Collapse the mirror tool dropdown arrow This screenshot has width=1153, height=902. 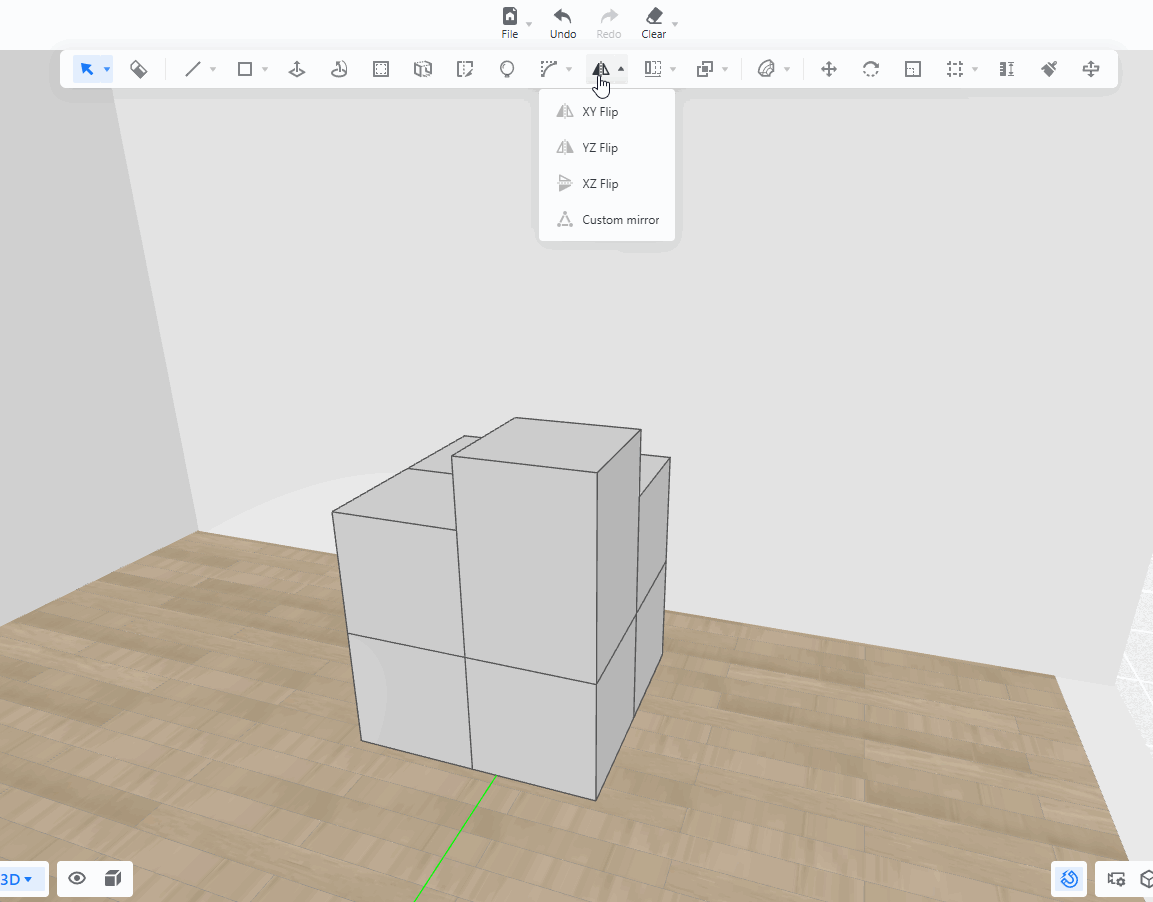click(x=621, y=69)
